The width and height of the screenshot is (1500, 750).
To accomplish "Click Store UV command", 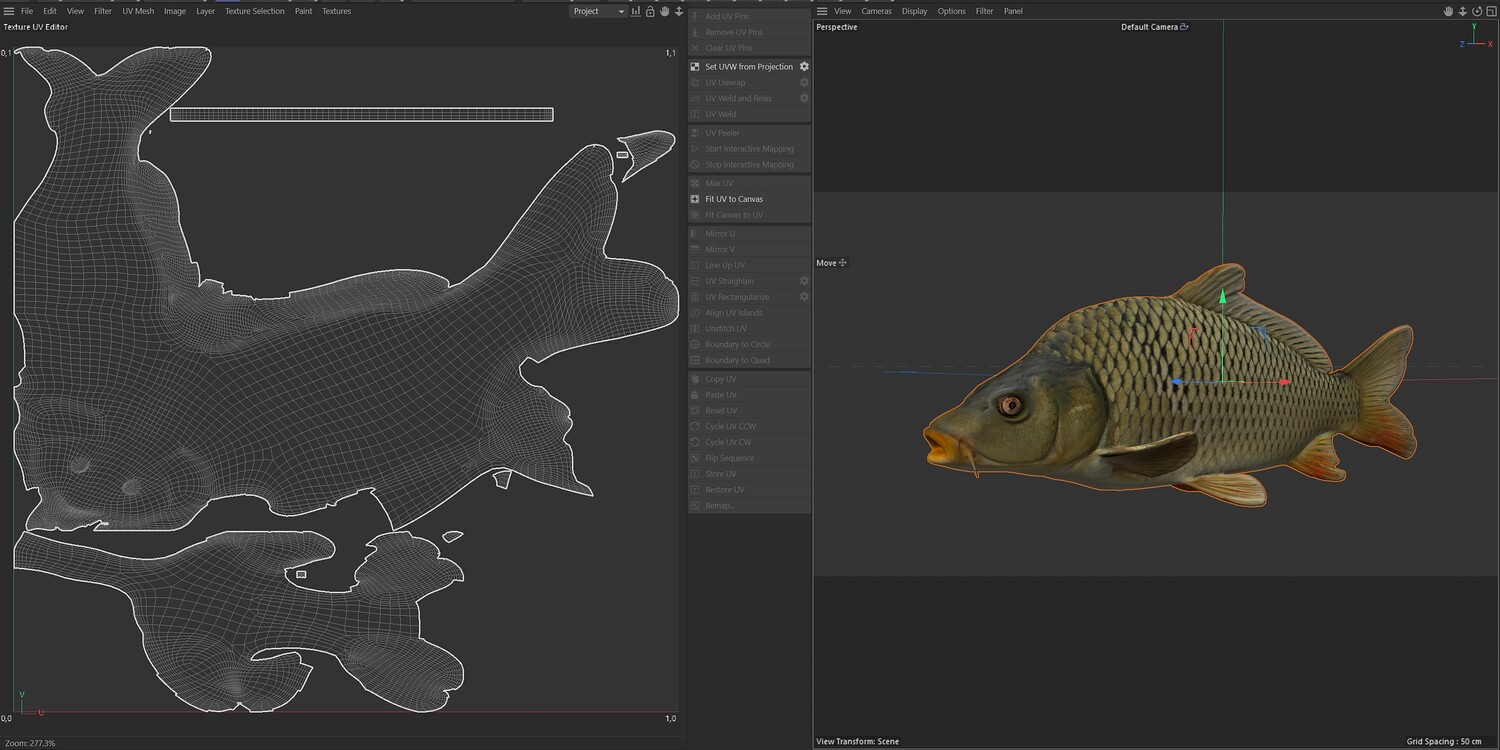I will click(x=750, y=474).
